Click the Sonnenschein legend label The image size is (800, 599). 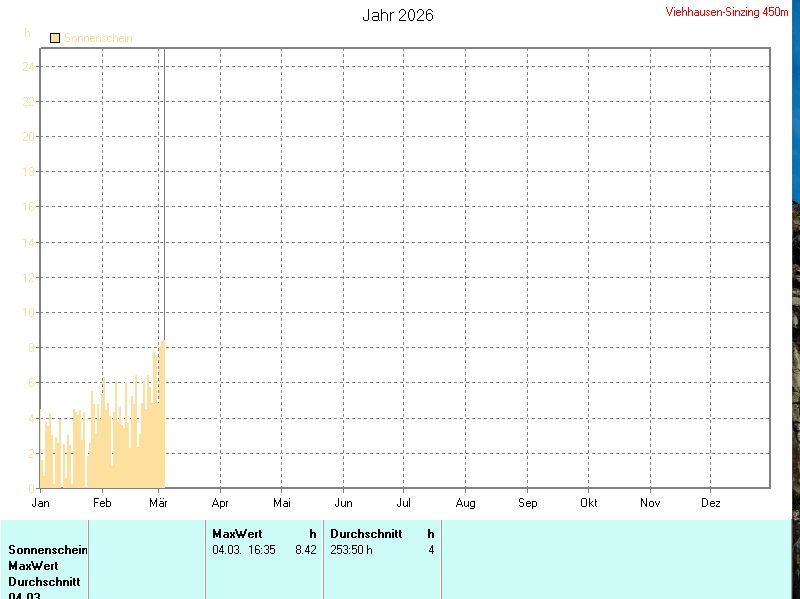[98, 38]
